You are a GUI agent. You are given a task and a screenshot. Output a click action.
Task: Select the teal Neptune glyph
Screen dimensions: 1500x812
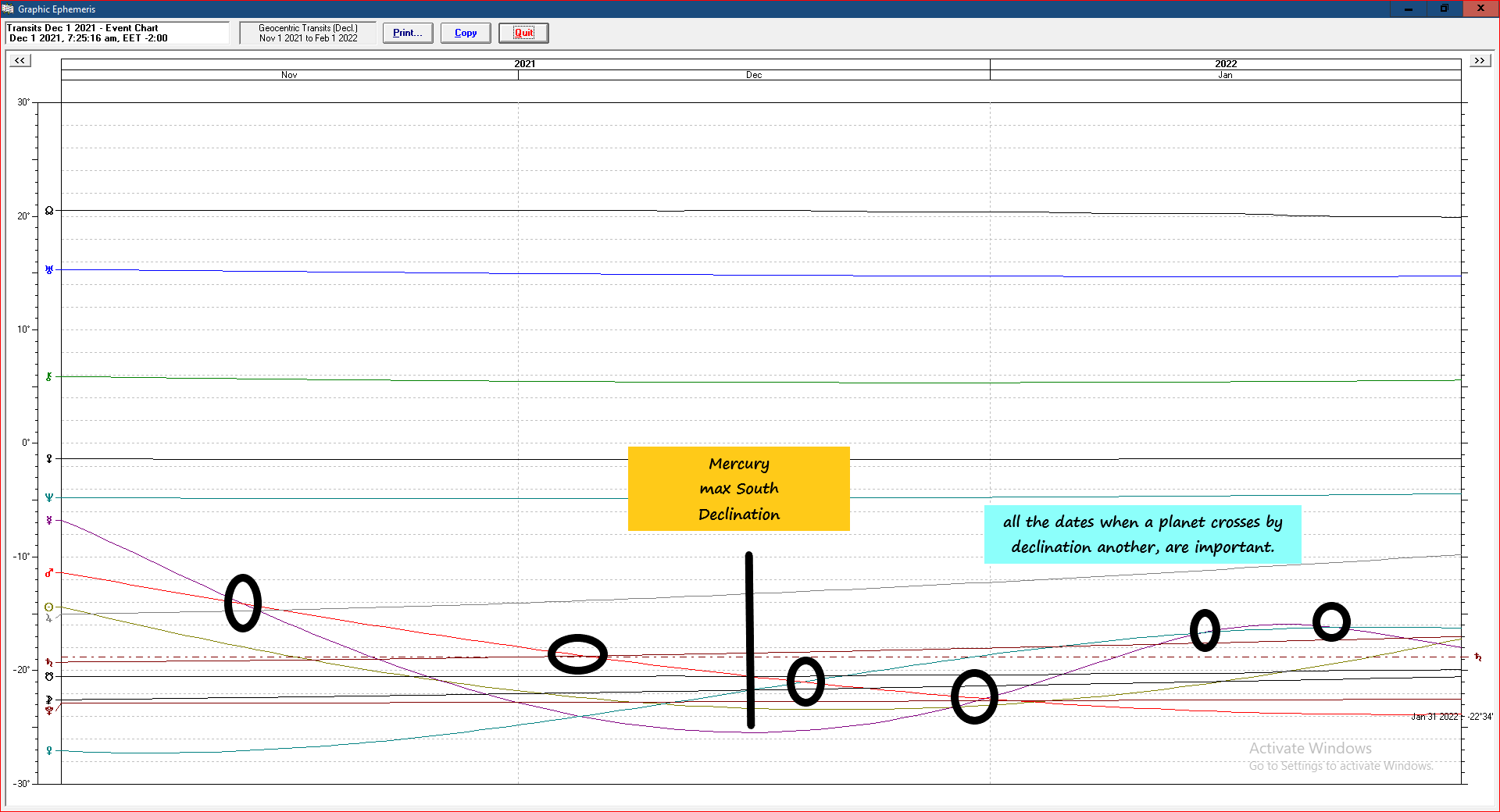(x=49, y=497)
